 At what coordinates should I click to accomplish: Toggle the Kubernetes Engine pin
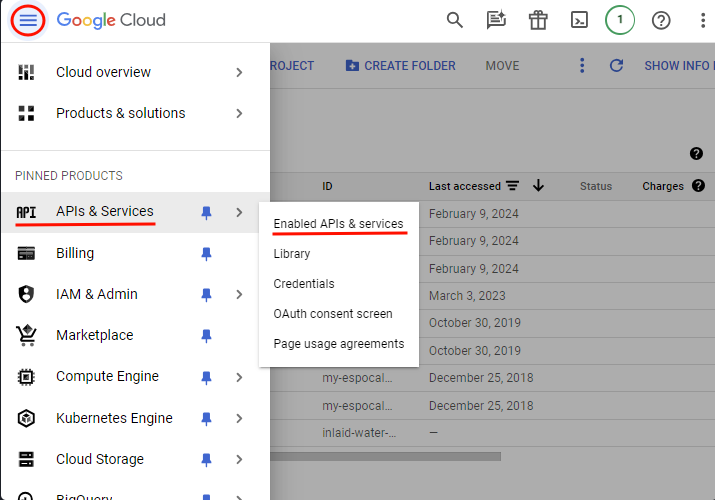[206, 419]
